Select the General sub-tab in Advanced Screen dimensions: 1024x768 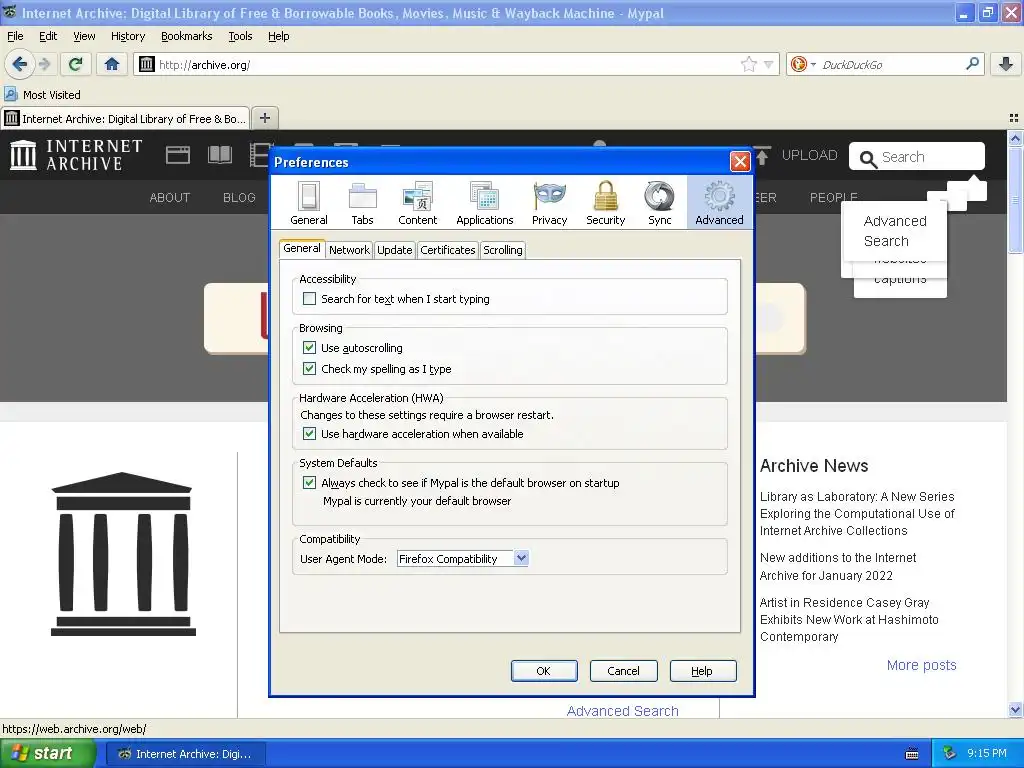click(x=302, y=248)
